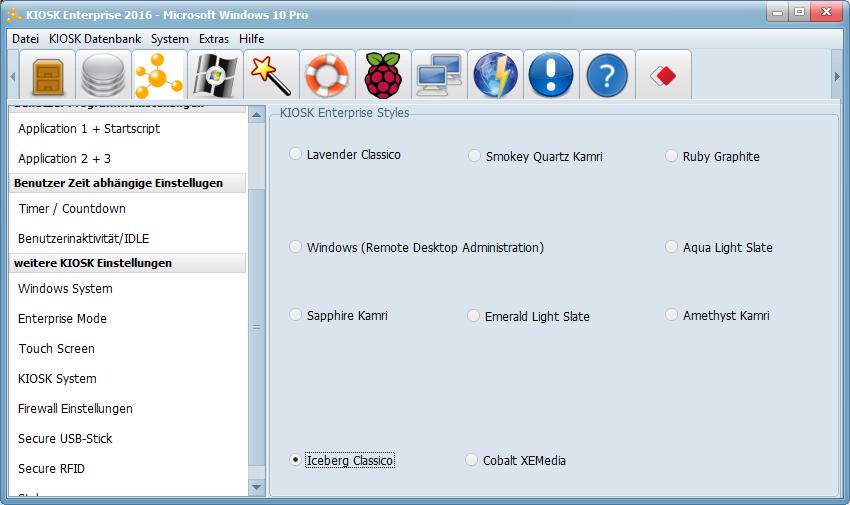Click sidebar scrollbar down arrow
The image size is (850, 505).
[x=257, y=487]
